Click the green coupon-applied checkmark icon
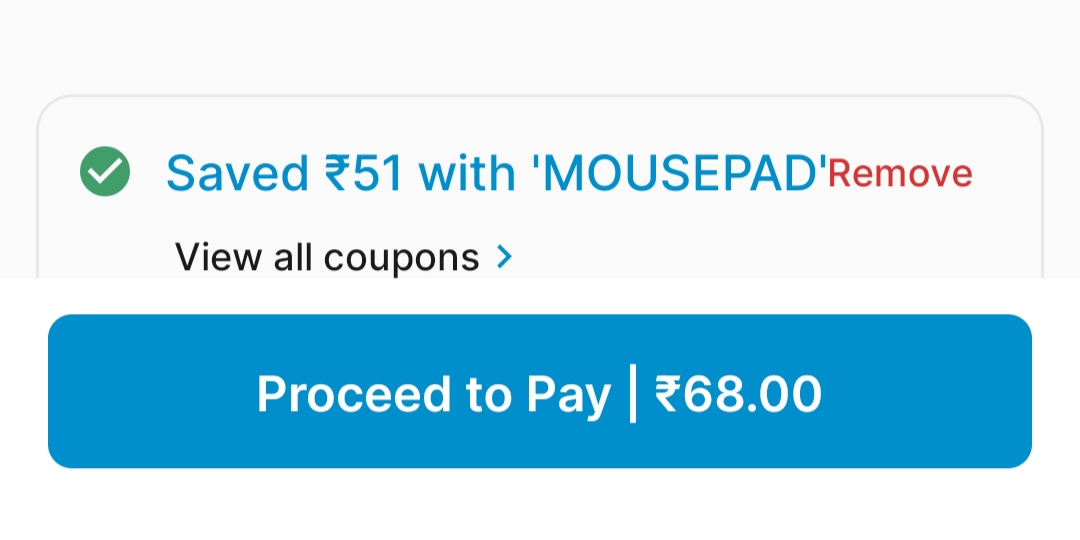Image resolution: width=1080 pixels, height=540 pixels. pos(104,172)
